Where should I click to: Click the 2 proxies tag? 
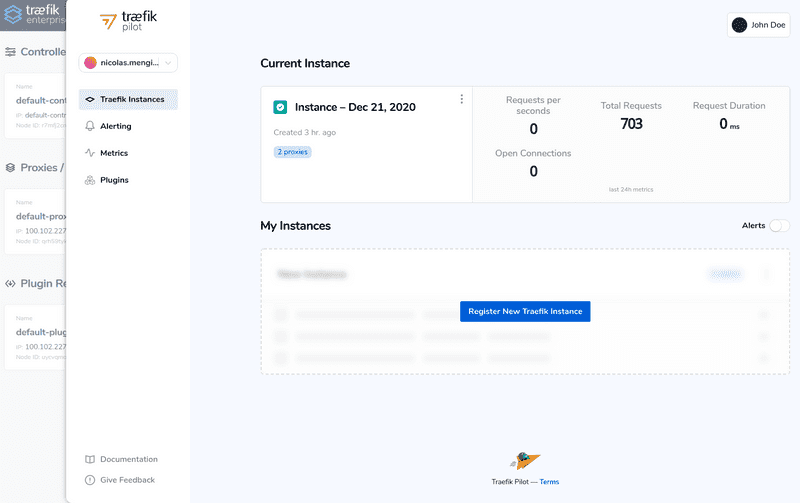(292, 152)
